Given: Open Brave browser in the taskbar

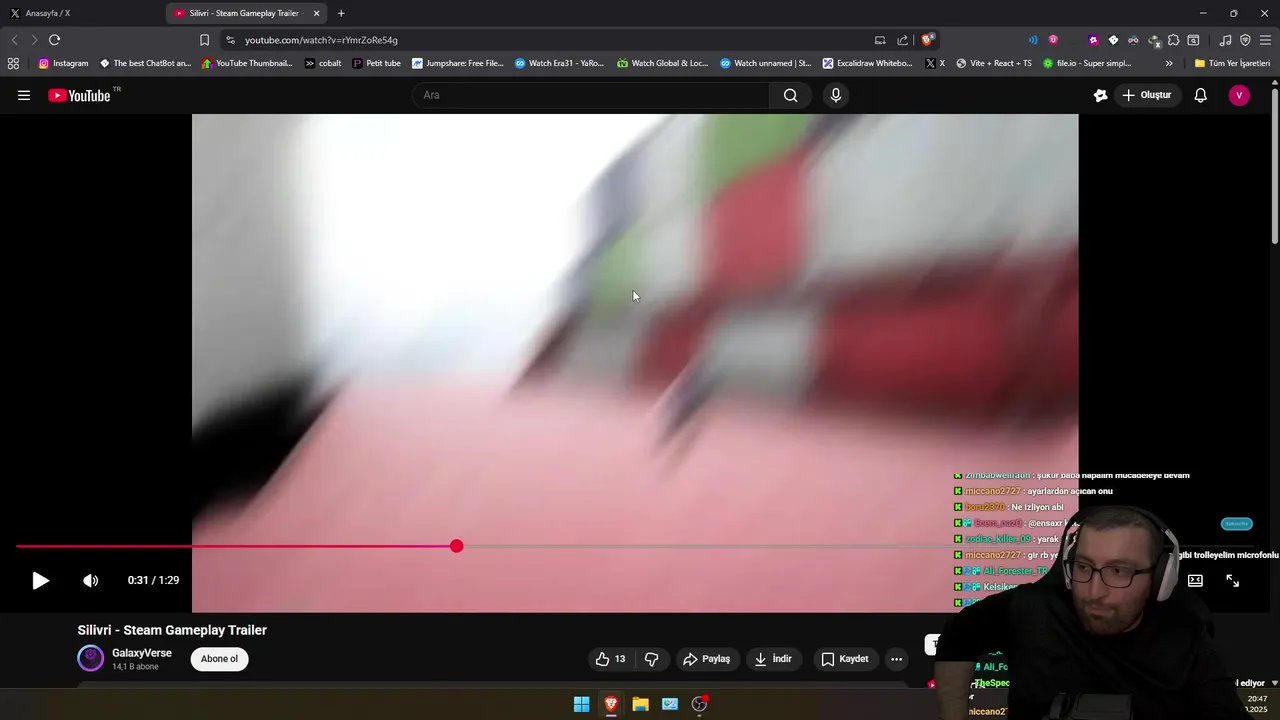Looking at the screenshot, I should [611, 704].
